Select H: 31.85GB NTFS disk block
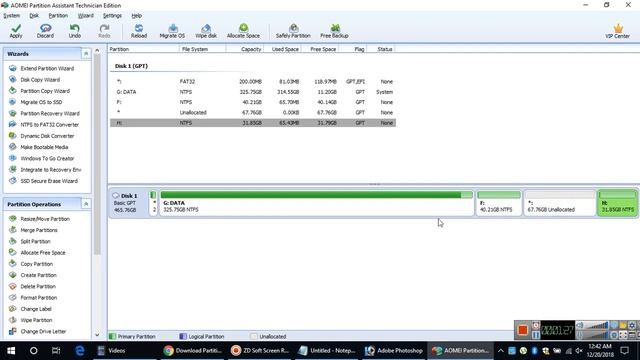This screenshot has width=640, height=360. tap(617, 203)
